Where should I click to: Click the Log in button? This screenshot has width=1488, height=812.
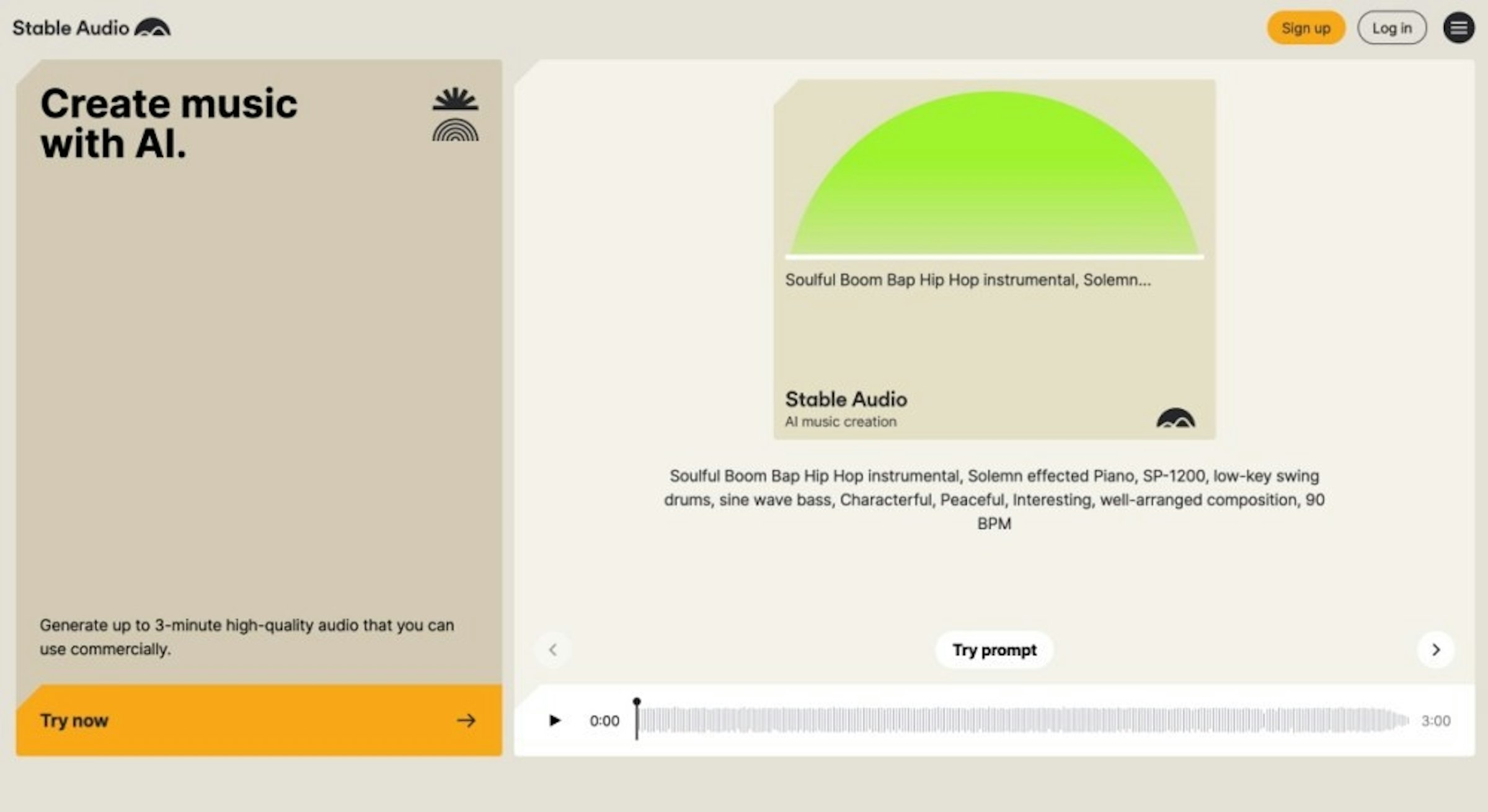[1392, 28]
